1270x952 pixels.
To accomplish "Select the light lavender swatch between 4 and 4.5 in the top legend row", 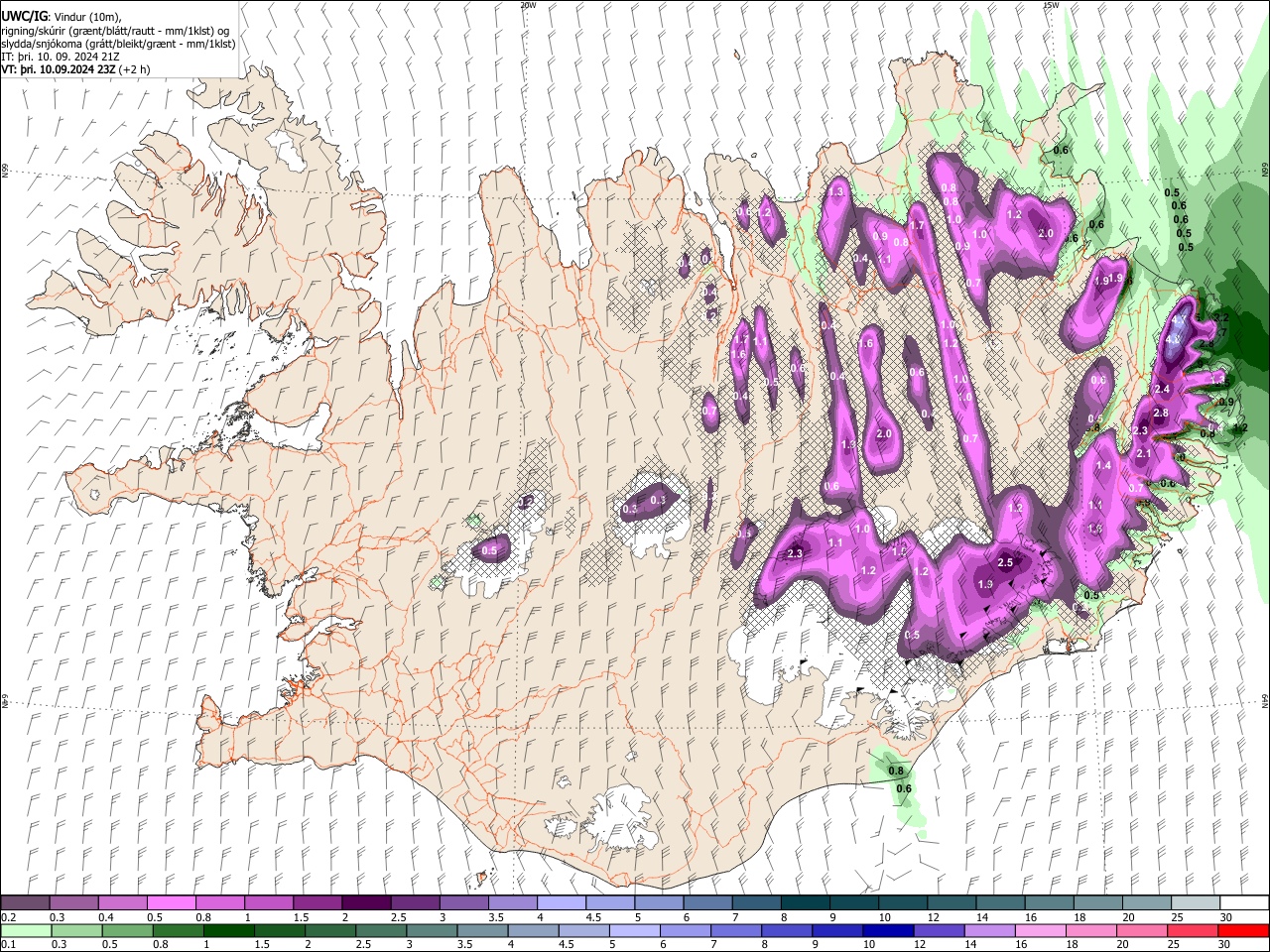I will [x=562, y=902].
